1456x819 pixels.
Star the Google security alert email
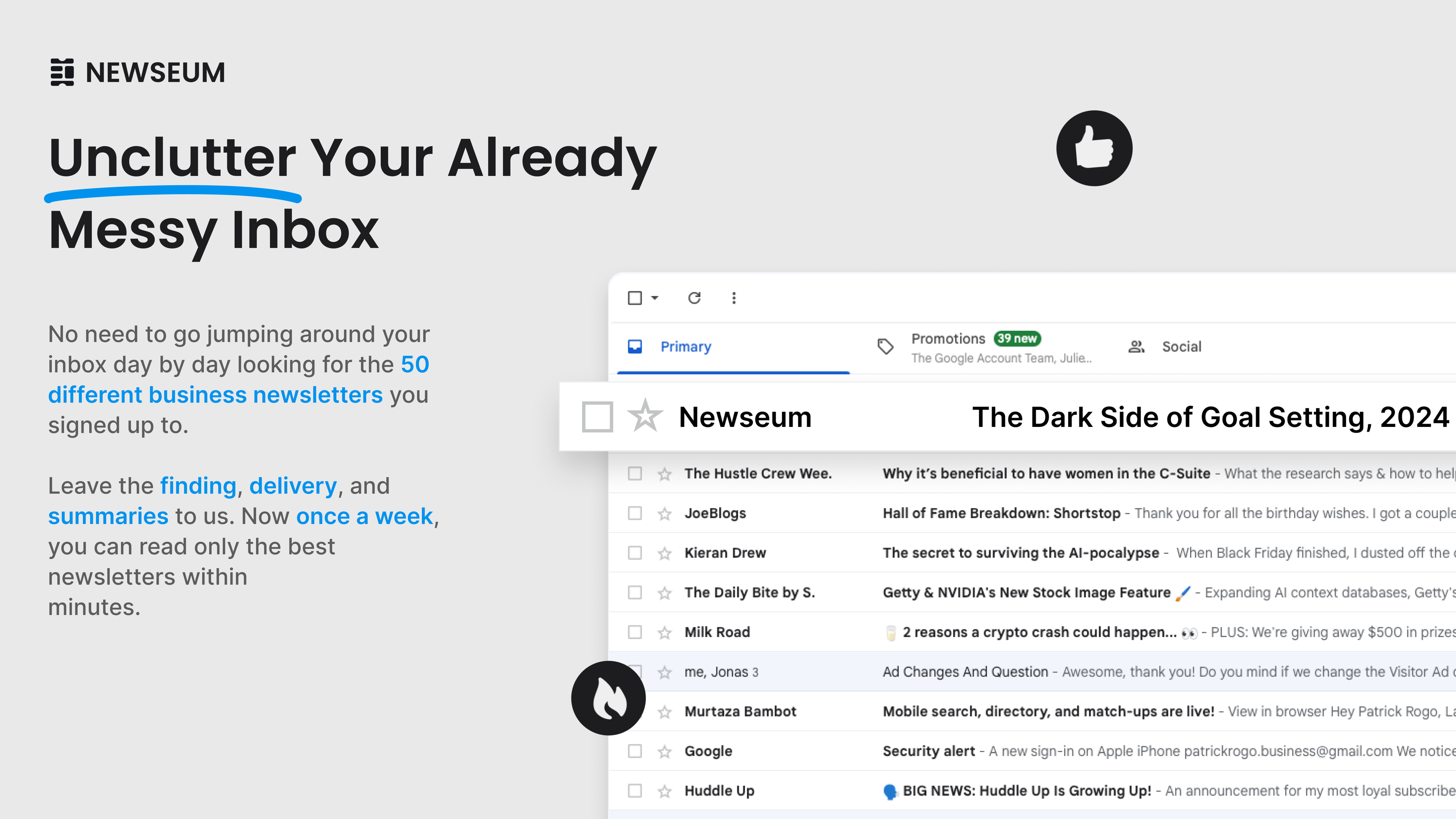tap(665, 751)
